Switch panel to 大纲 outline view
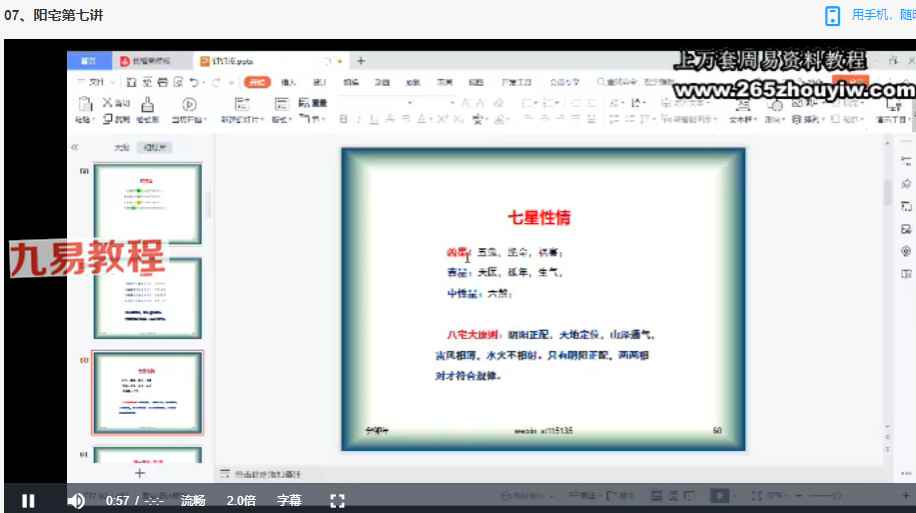The width and height of the screenshot is (916, 513). (122, 147)
